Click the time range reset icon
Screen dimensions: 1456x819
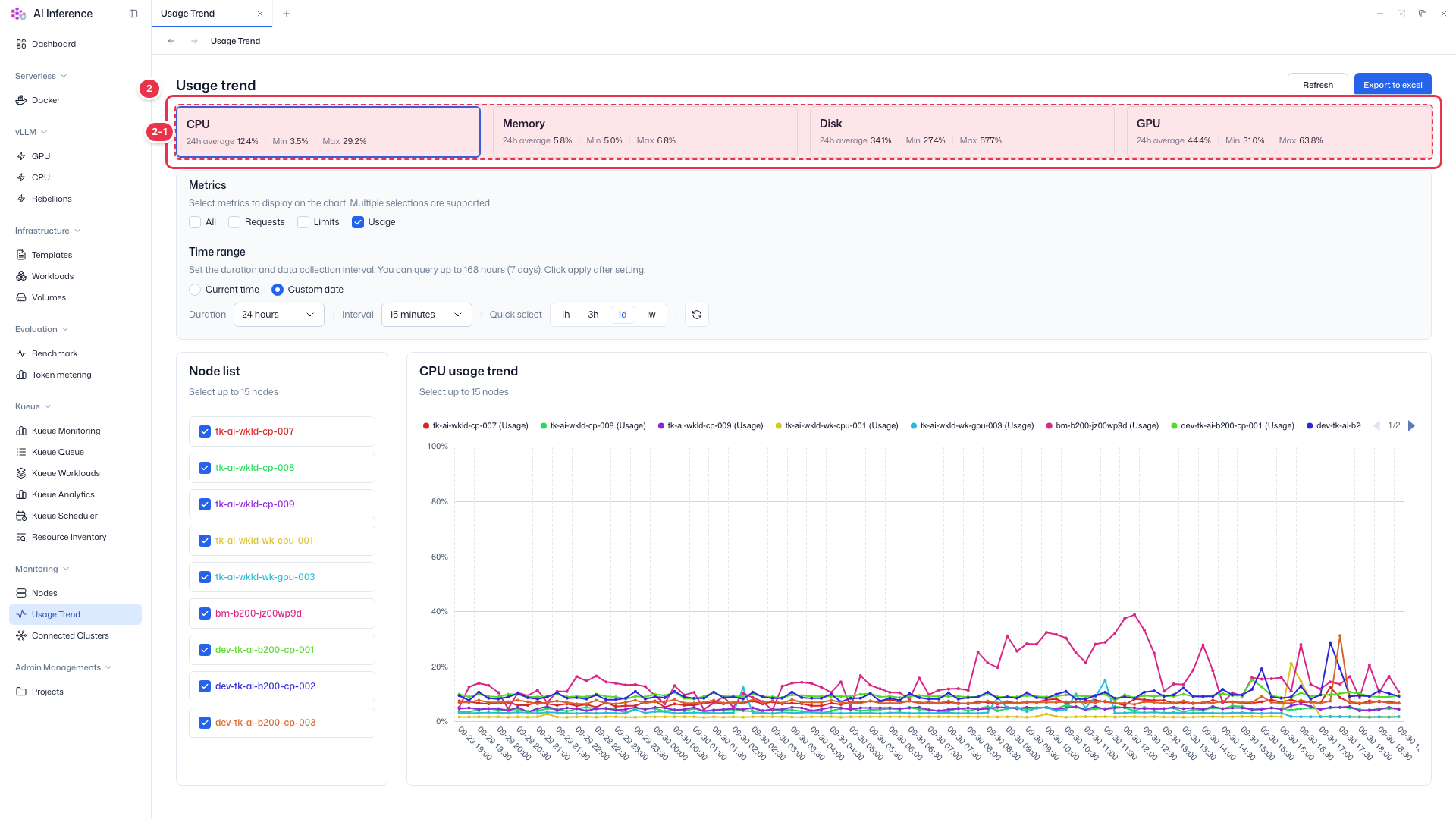click(x=697, y=315)
